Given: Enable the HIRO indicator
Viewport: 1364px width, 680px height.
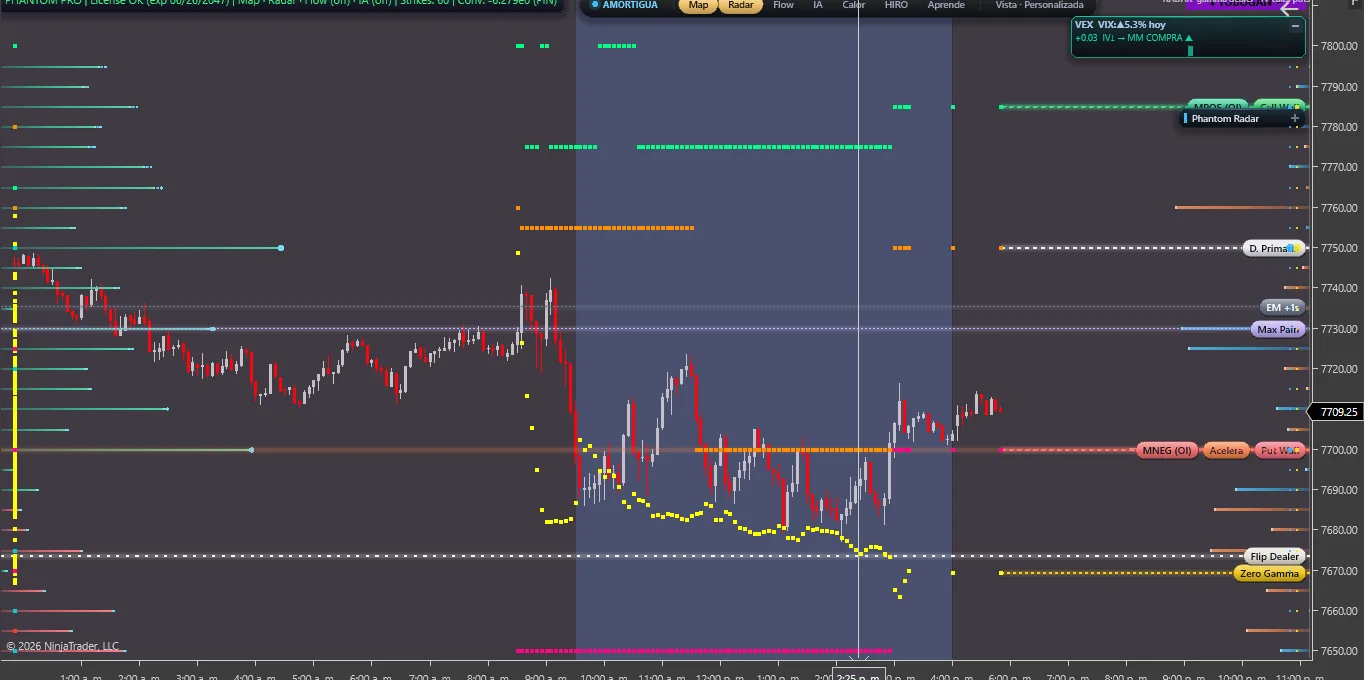Looking at the screenshot, I should click(x=897, y=5).
